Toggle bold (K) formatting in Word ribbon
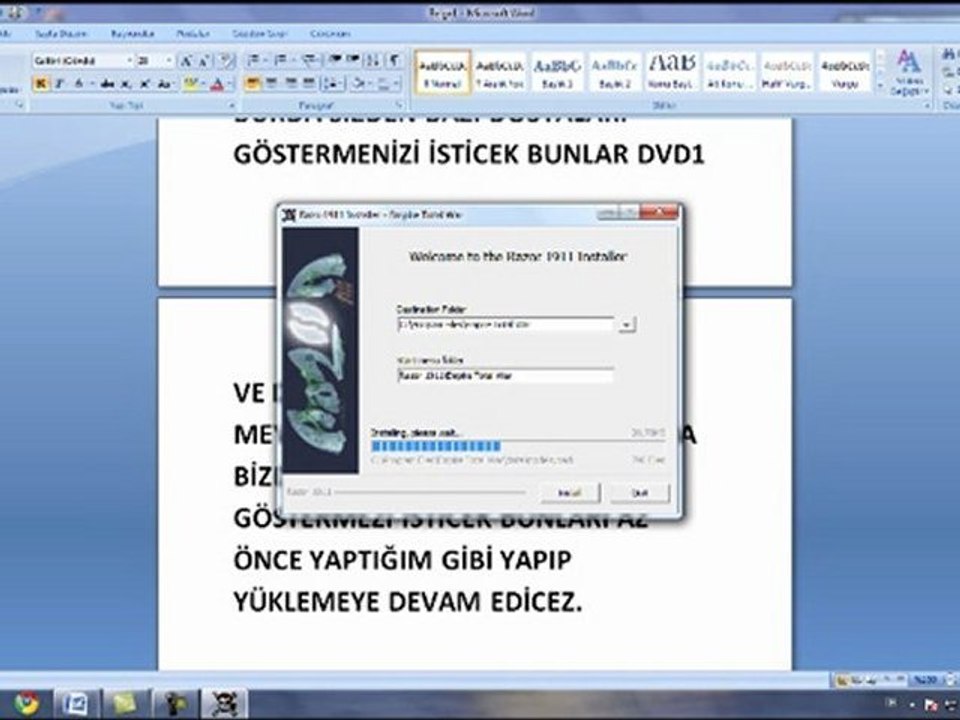 (40, 84)
